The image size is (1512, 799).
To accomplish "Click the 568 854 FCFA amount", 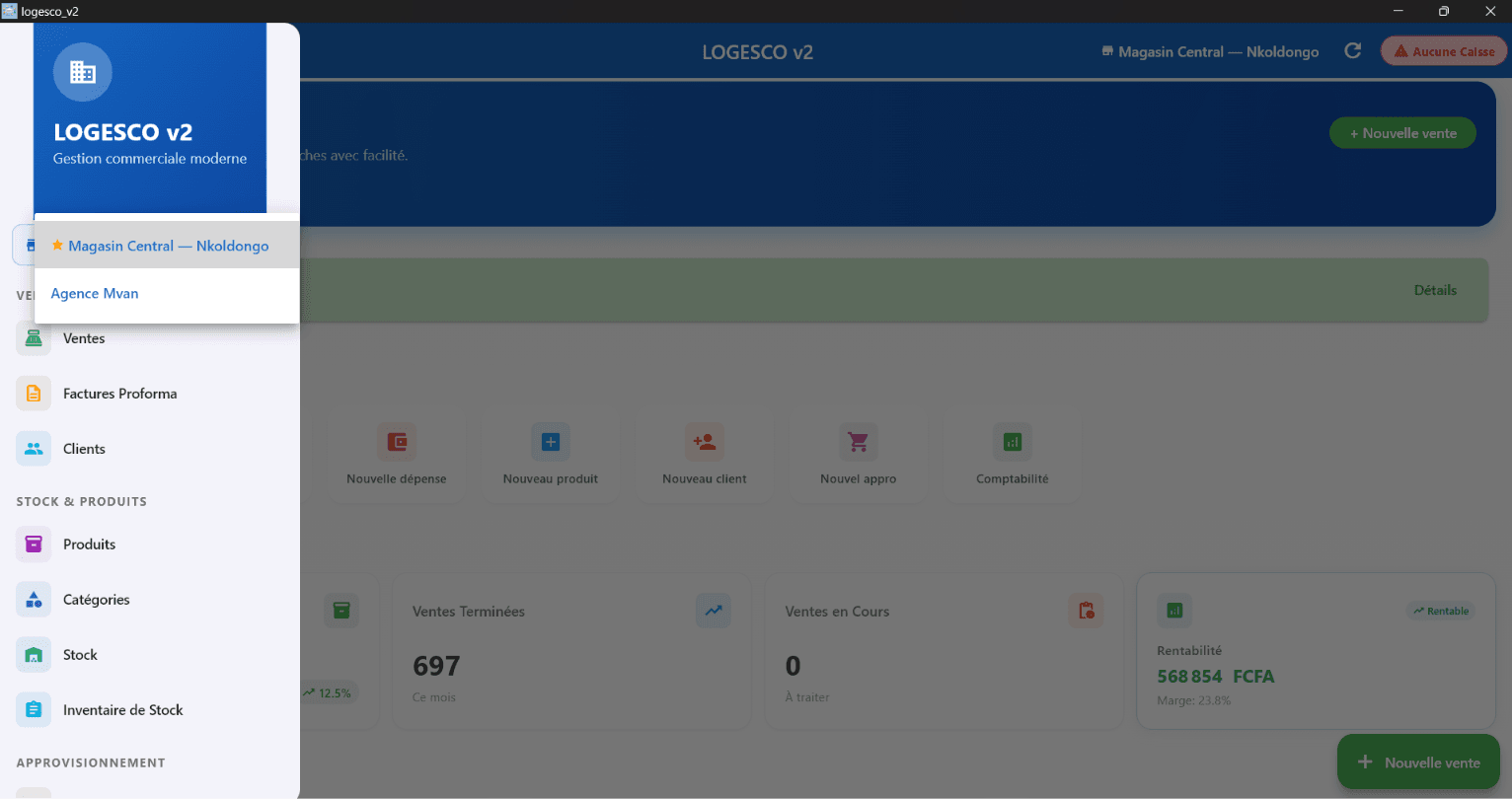I will pos(1216,677).
